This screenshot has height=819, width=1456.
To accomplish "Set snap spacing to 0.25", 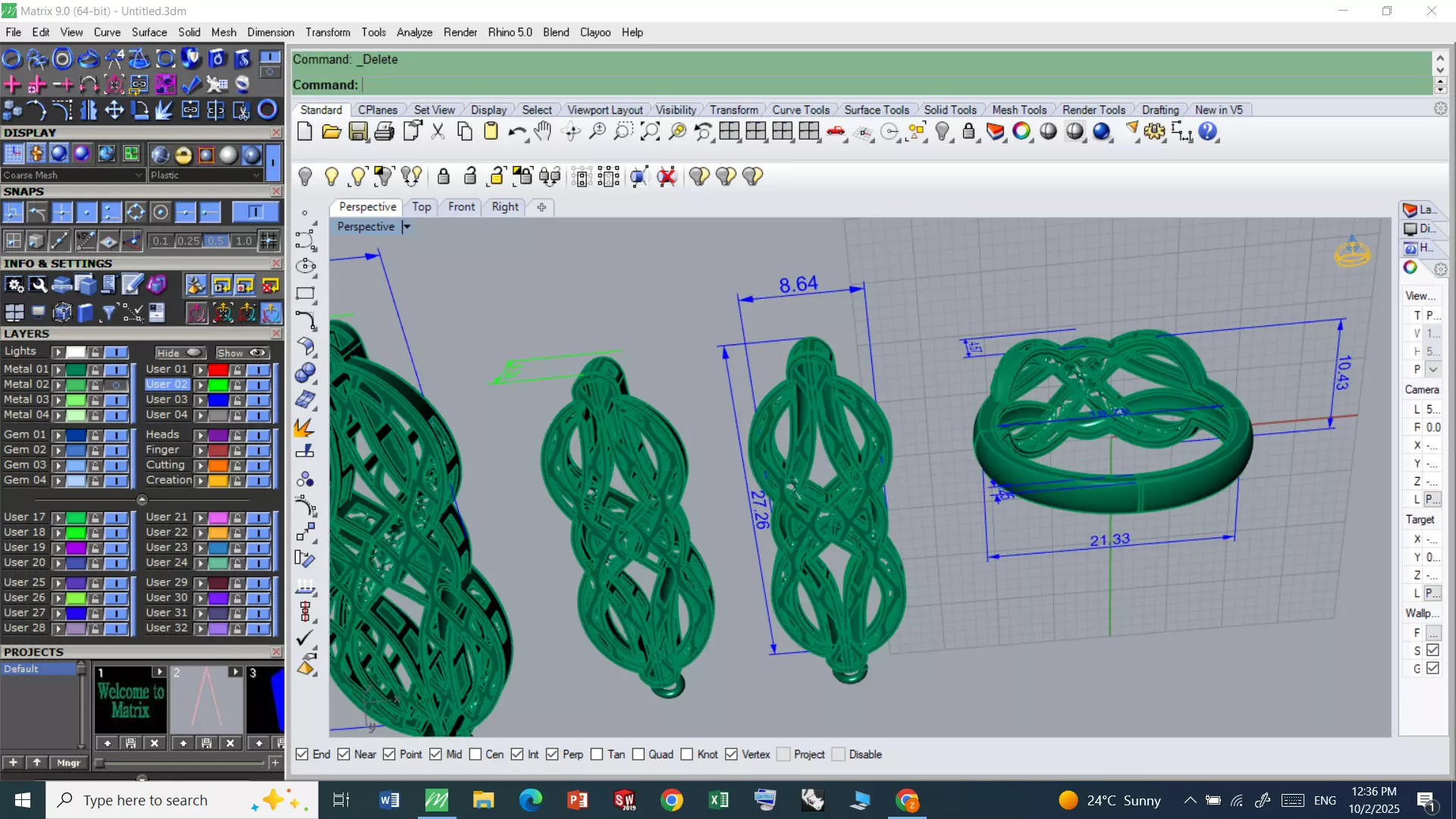I will pyautogui.click(x=187, y=241).
